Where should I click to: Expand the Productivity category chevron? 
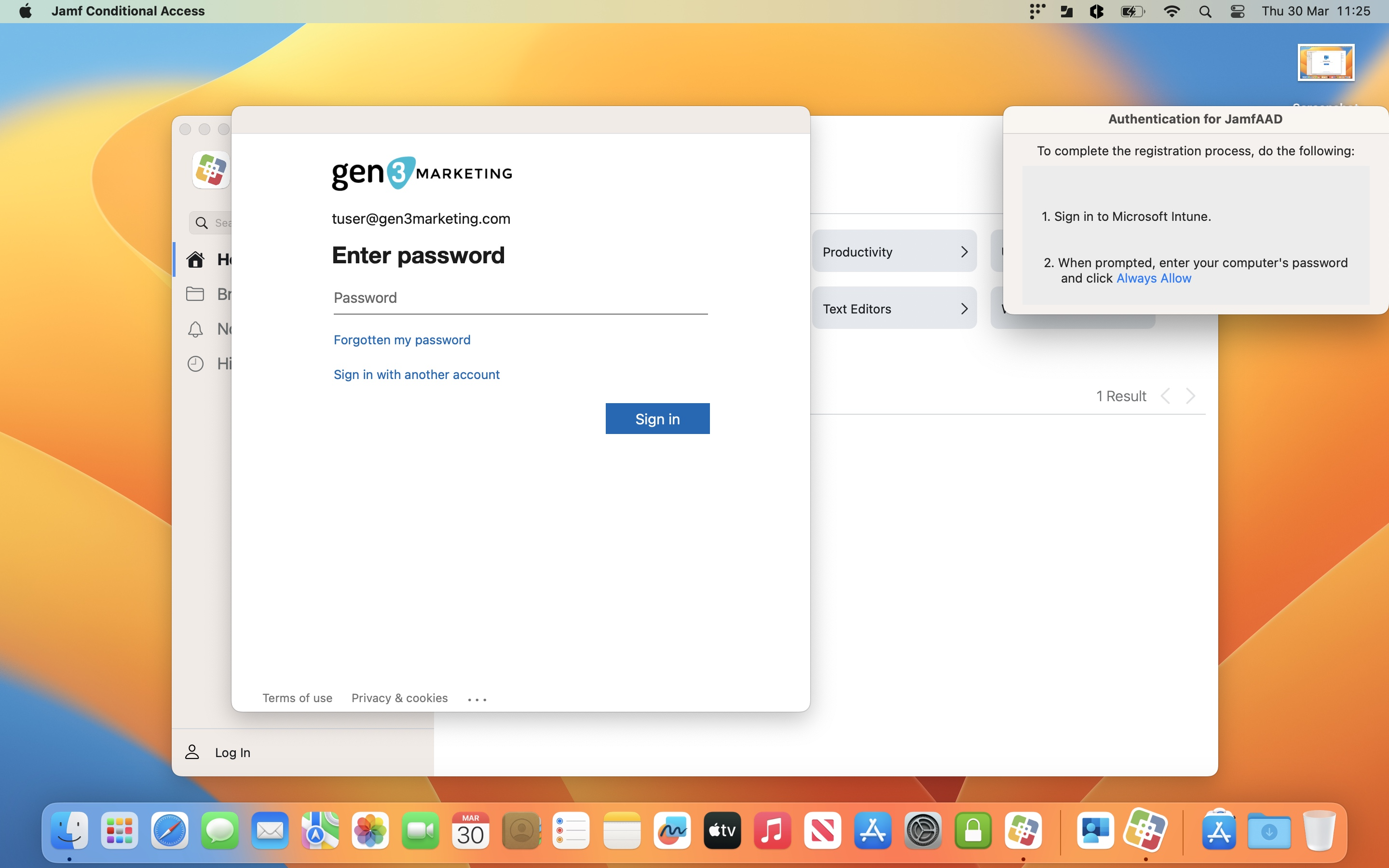click(964, 251)
